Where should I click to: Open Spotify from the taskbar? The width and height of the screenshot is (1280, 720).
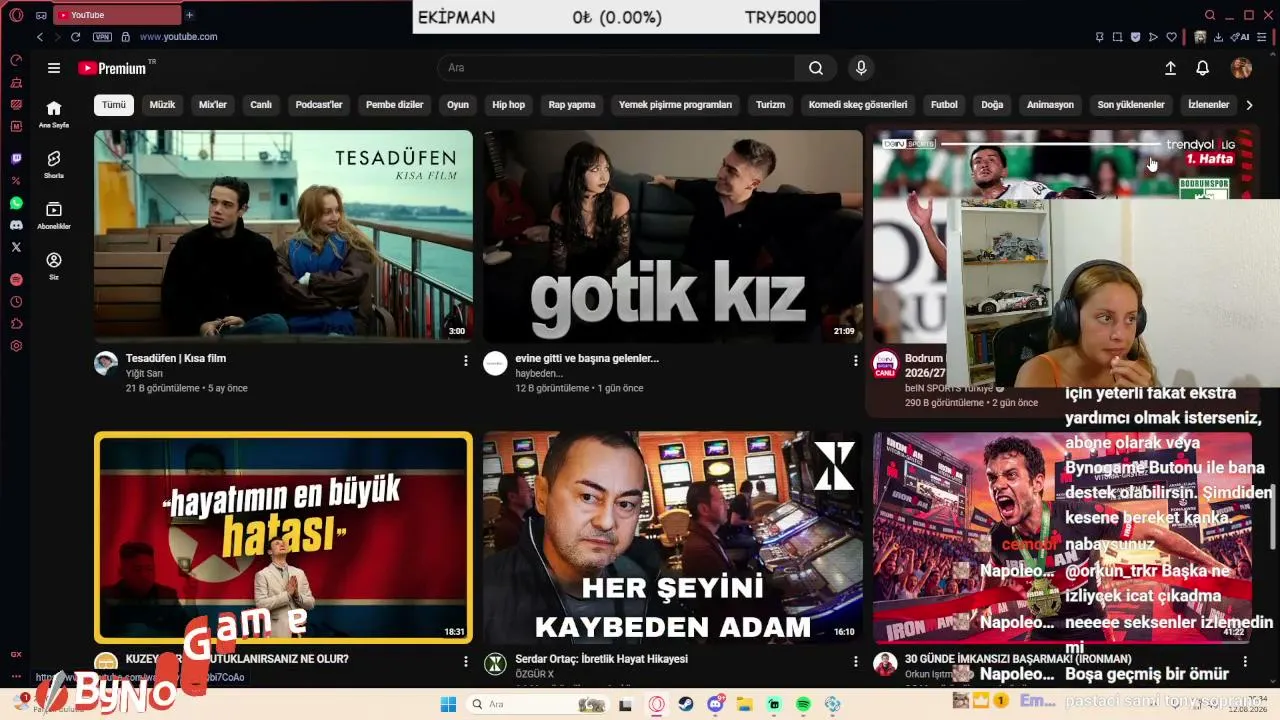point(804,704)
